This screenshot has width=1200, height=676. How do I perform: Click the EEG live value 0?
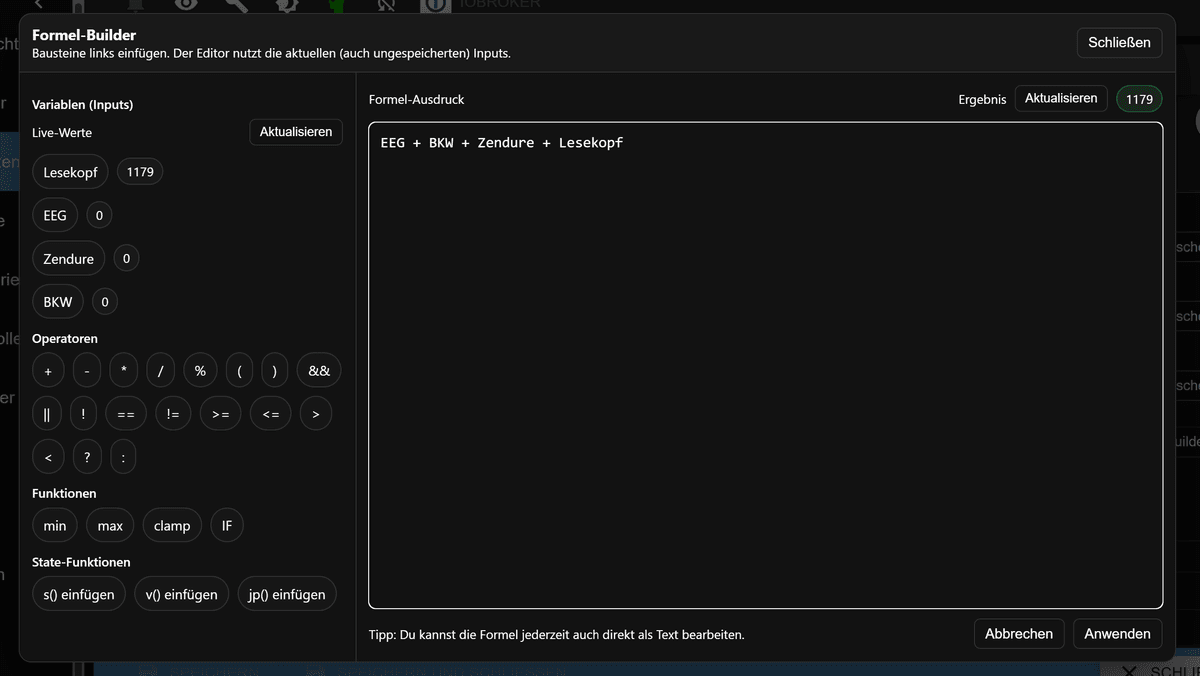pyautogui.click(x=99, y=215)
